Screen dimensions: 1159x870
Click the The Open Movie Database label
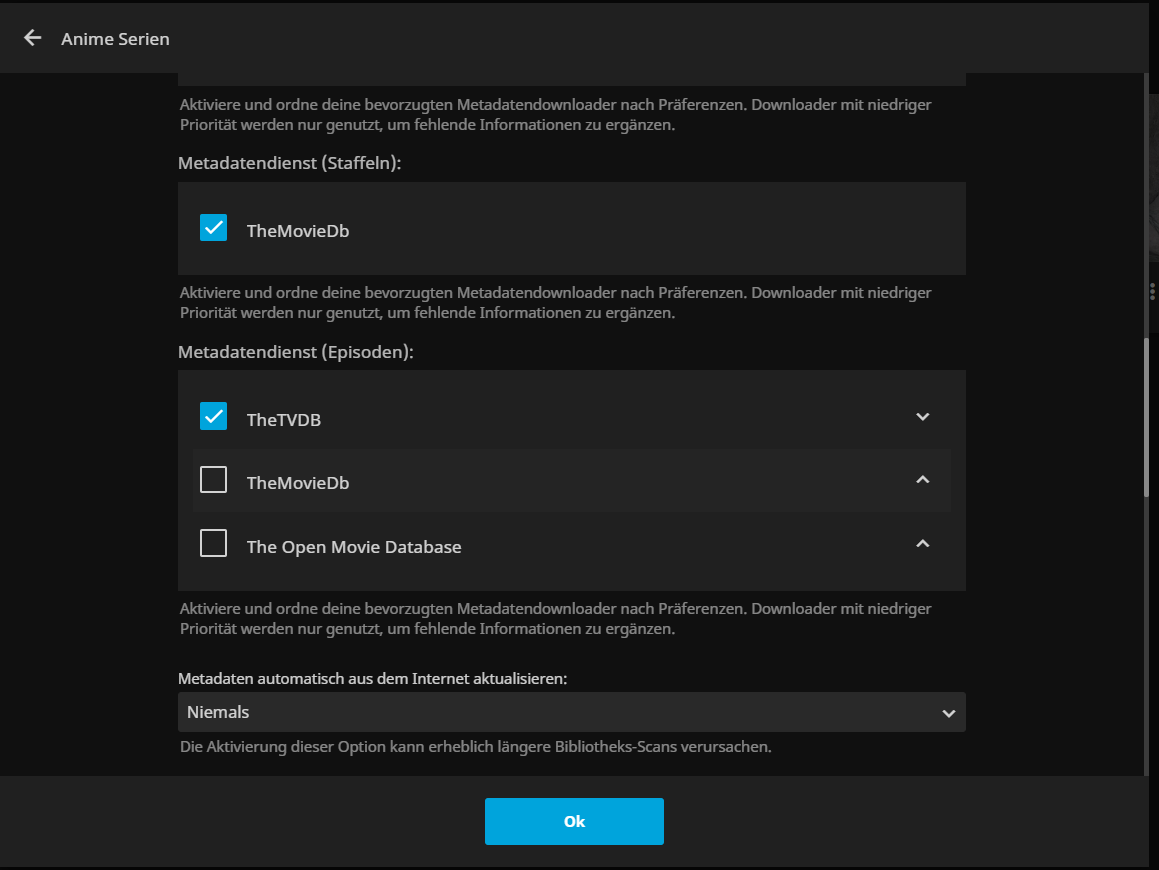click(x=354, y=547)
